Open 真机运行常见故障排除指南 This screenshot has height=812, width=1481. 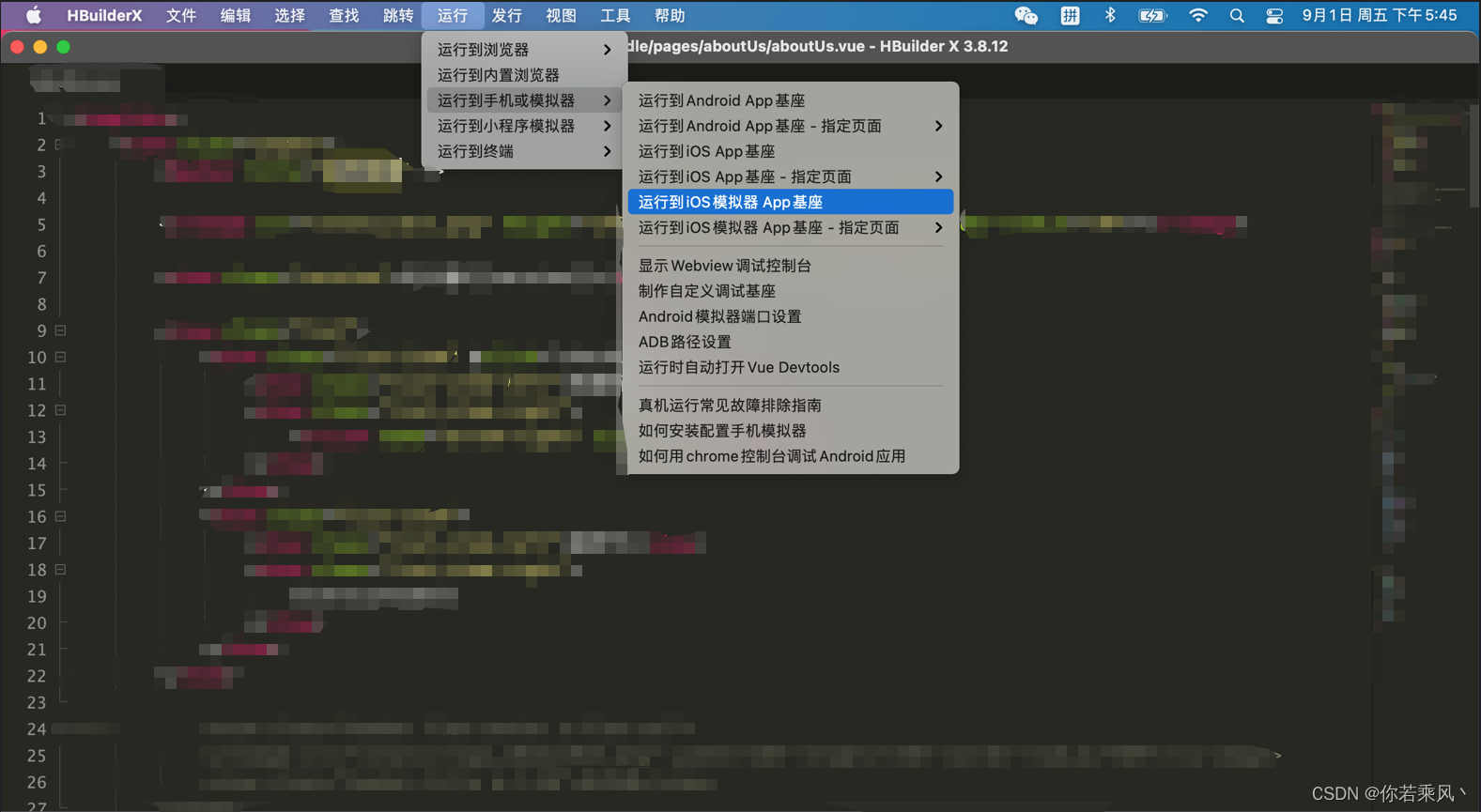coord(791,405)
